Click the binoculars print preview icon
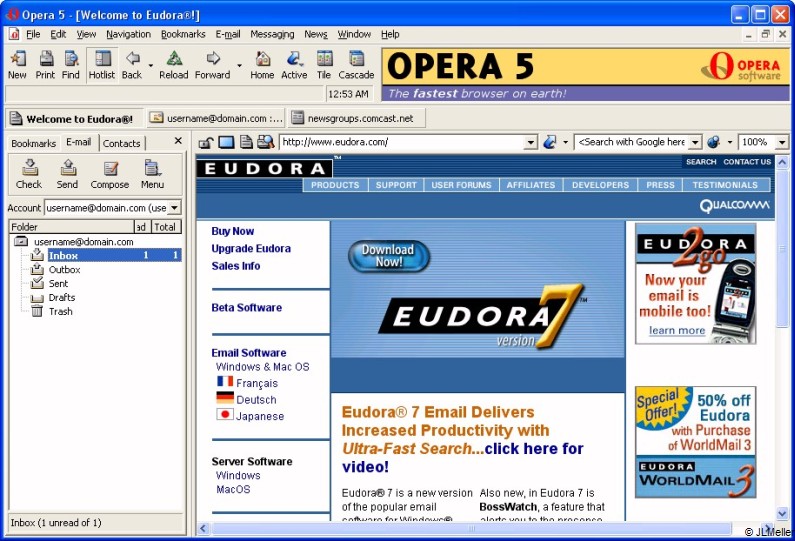 point(265,142)
